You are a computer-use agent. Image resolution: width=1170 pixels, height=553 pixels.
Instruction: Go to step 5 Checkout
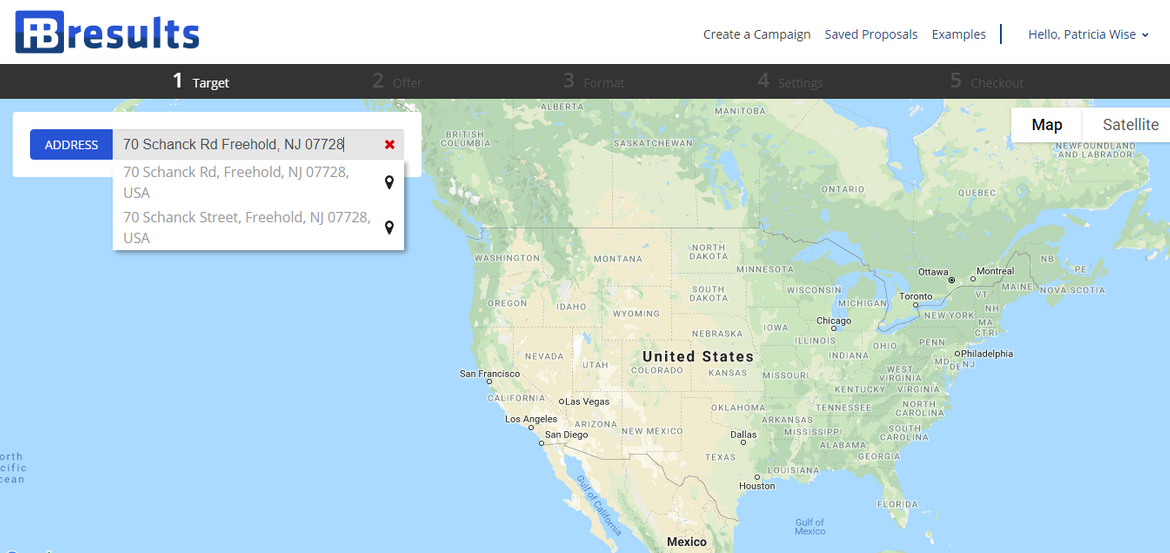pos(986,82)
